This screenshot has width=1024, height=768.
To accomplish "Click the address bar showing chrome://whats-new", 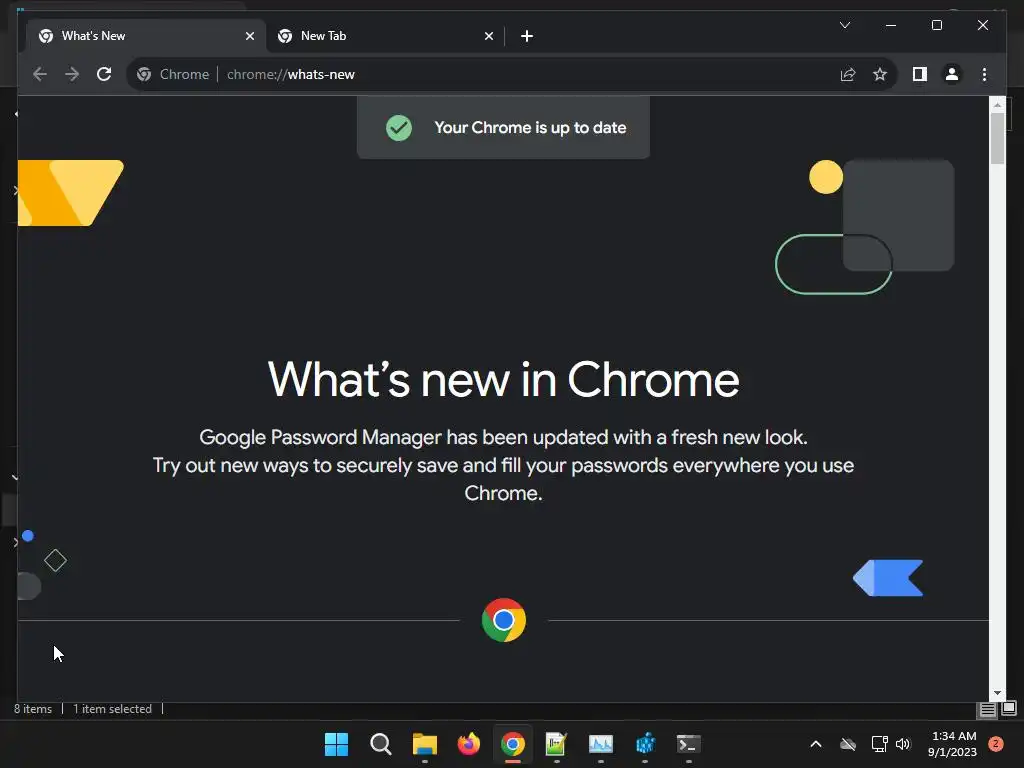I will 513,74.
